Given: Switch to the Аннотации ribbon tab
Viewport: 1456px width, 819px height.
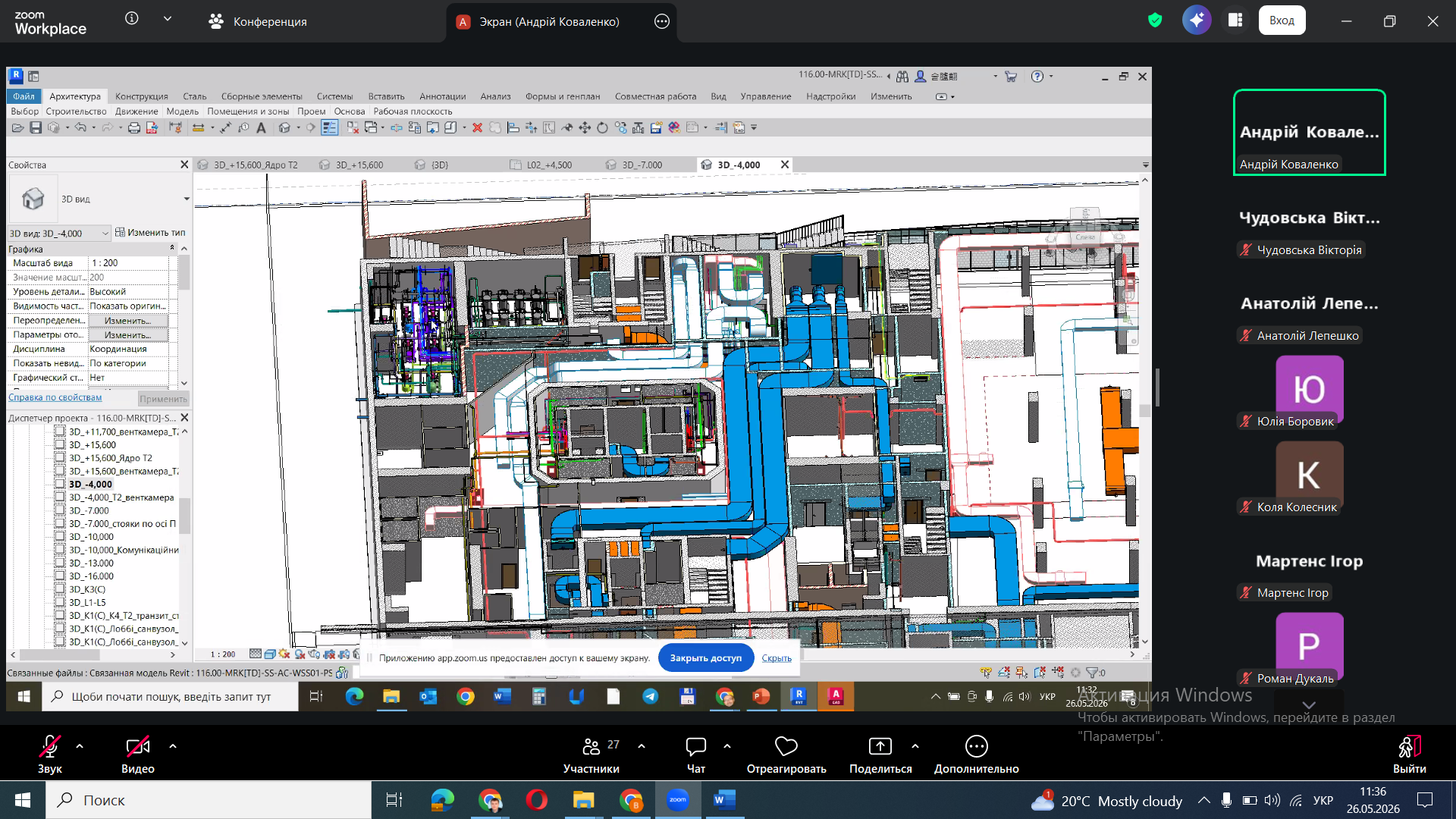Looking at the screenshot, I should (x=443, y=96).
